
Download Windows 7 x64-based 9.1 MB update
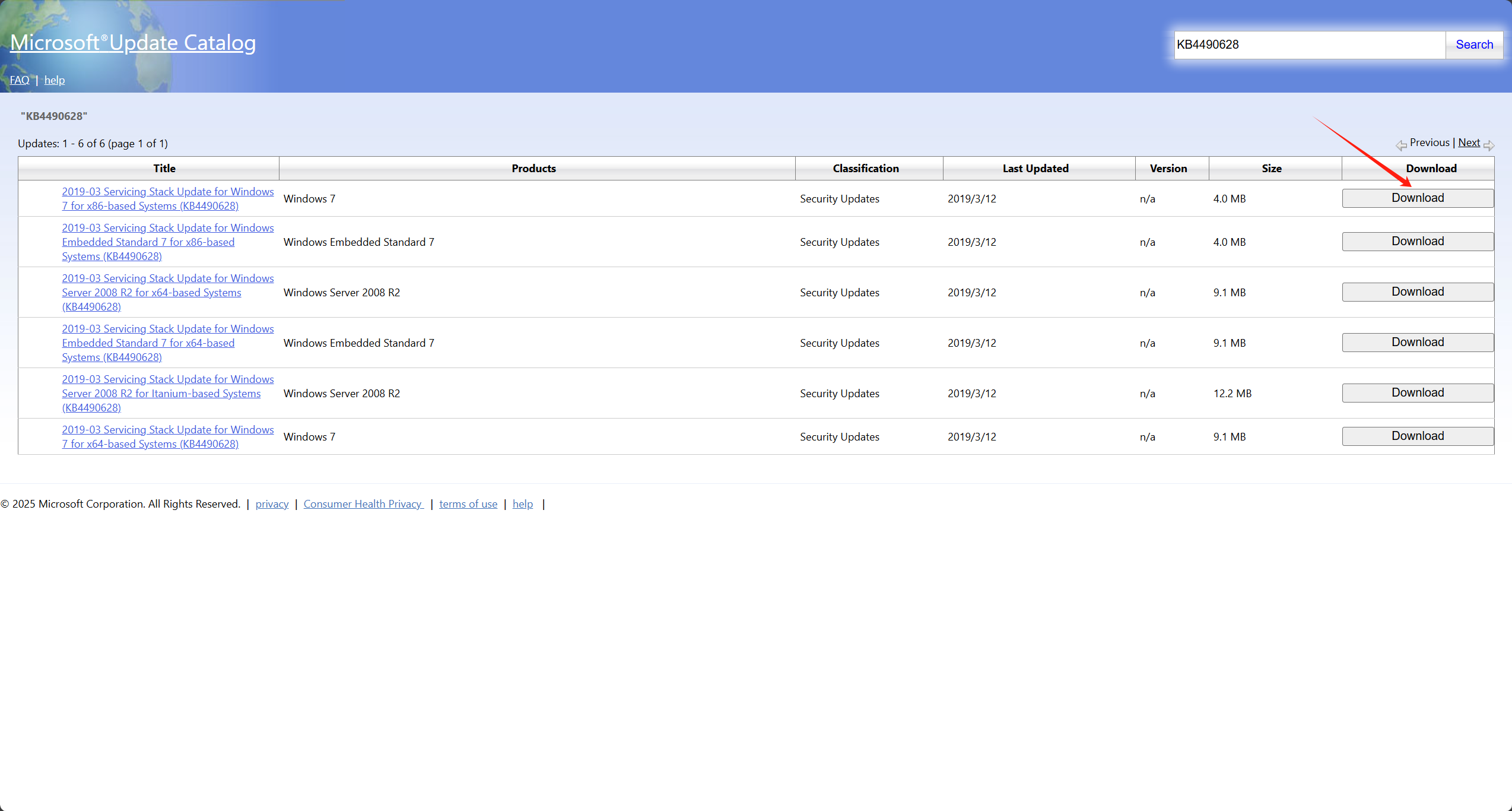[x=1418, y=436]
